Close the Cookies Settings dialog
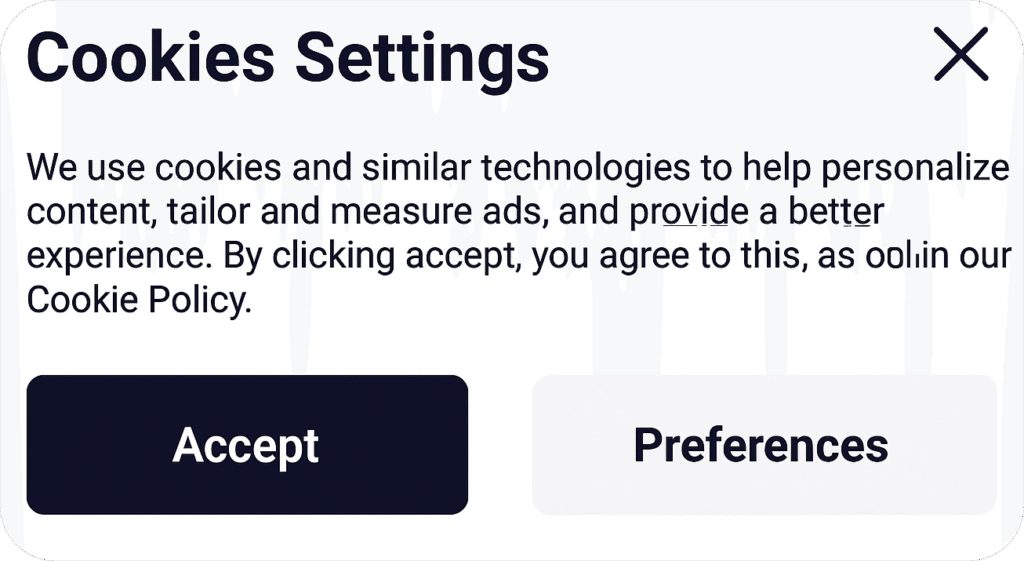Screen dimensions: 1024x561 961,56
